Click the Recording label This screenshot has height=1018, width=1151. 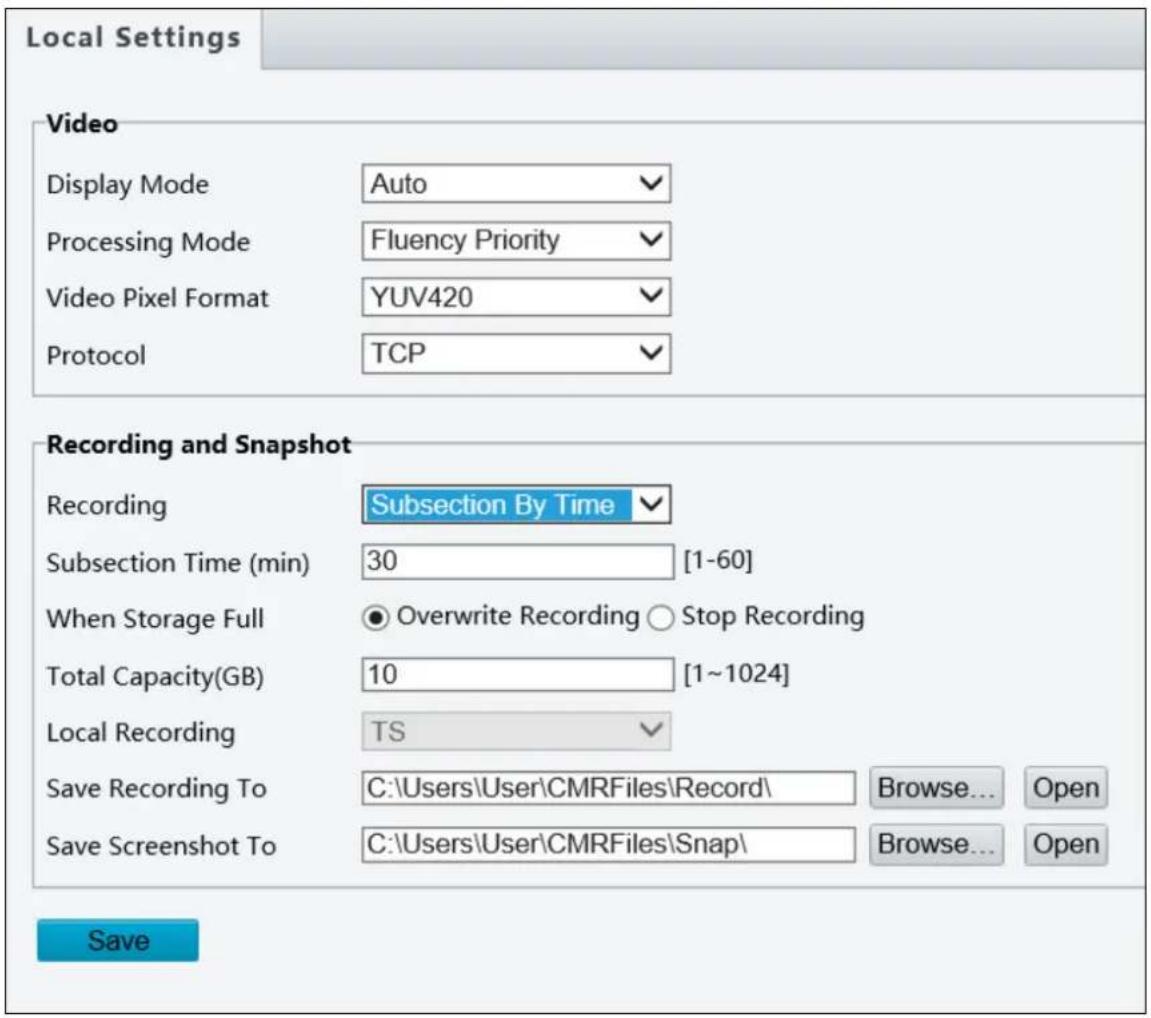click(107, 506)
